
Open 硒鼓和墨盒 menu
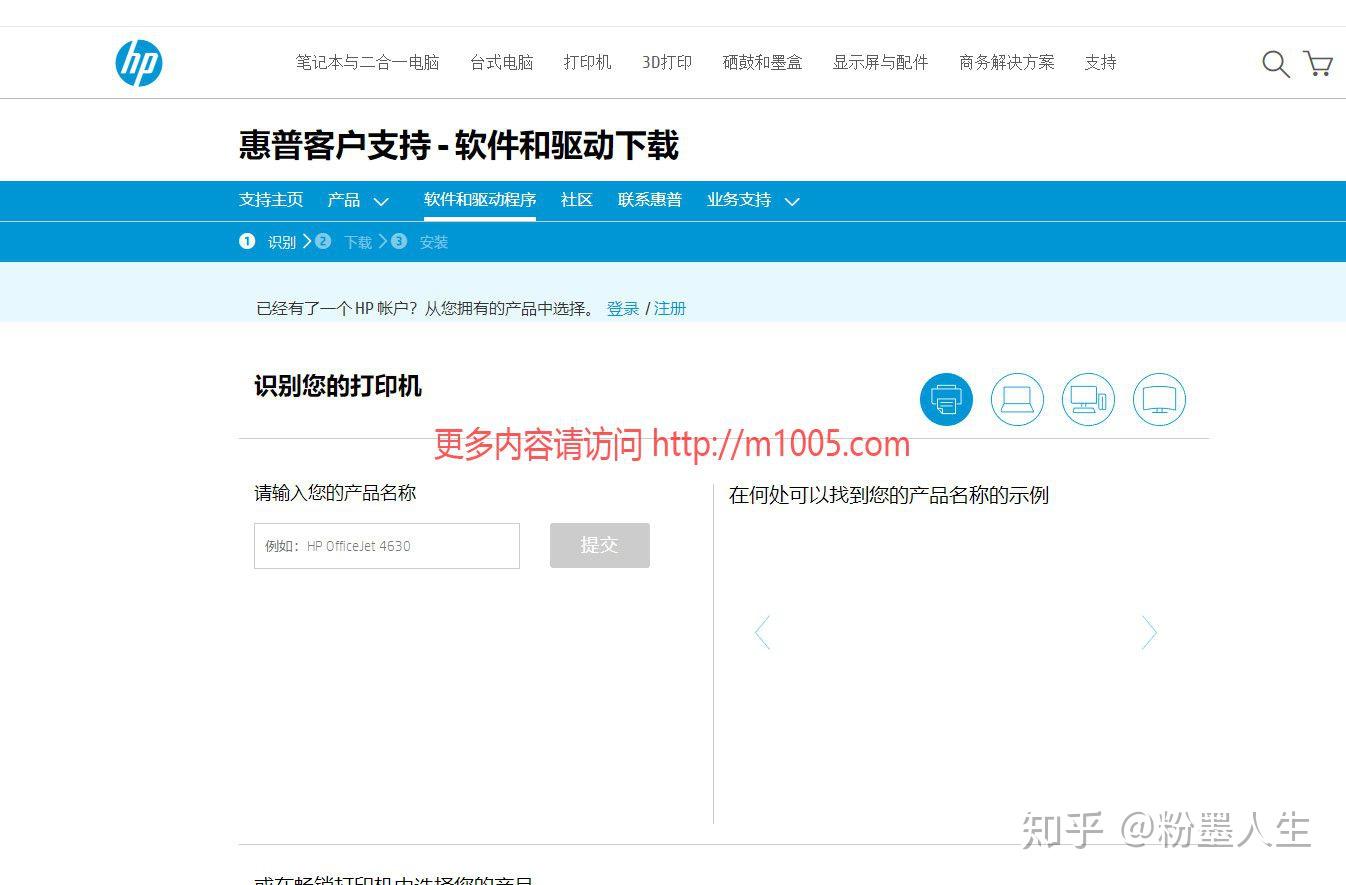point(762,62)
